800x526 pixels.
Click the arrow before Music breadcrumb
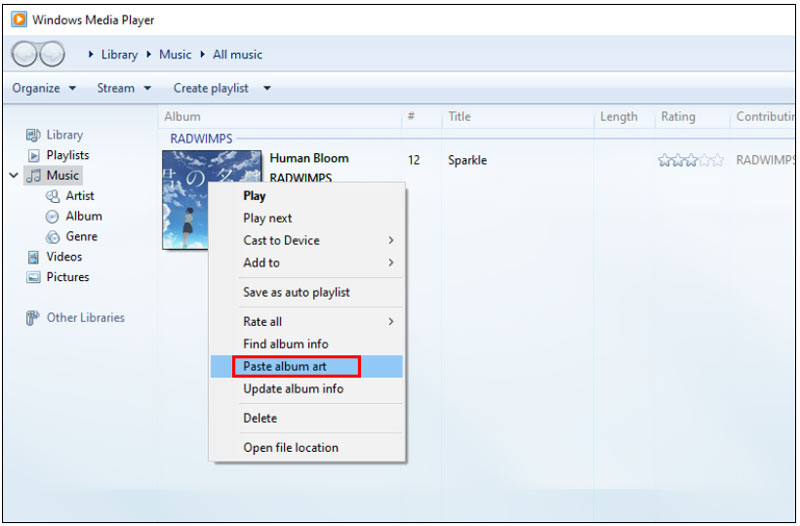pyautogui.click(x=149, y=54)
